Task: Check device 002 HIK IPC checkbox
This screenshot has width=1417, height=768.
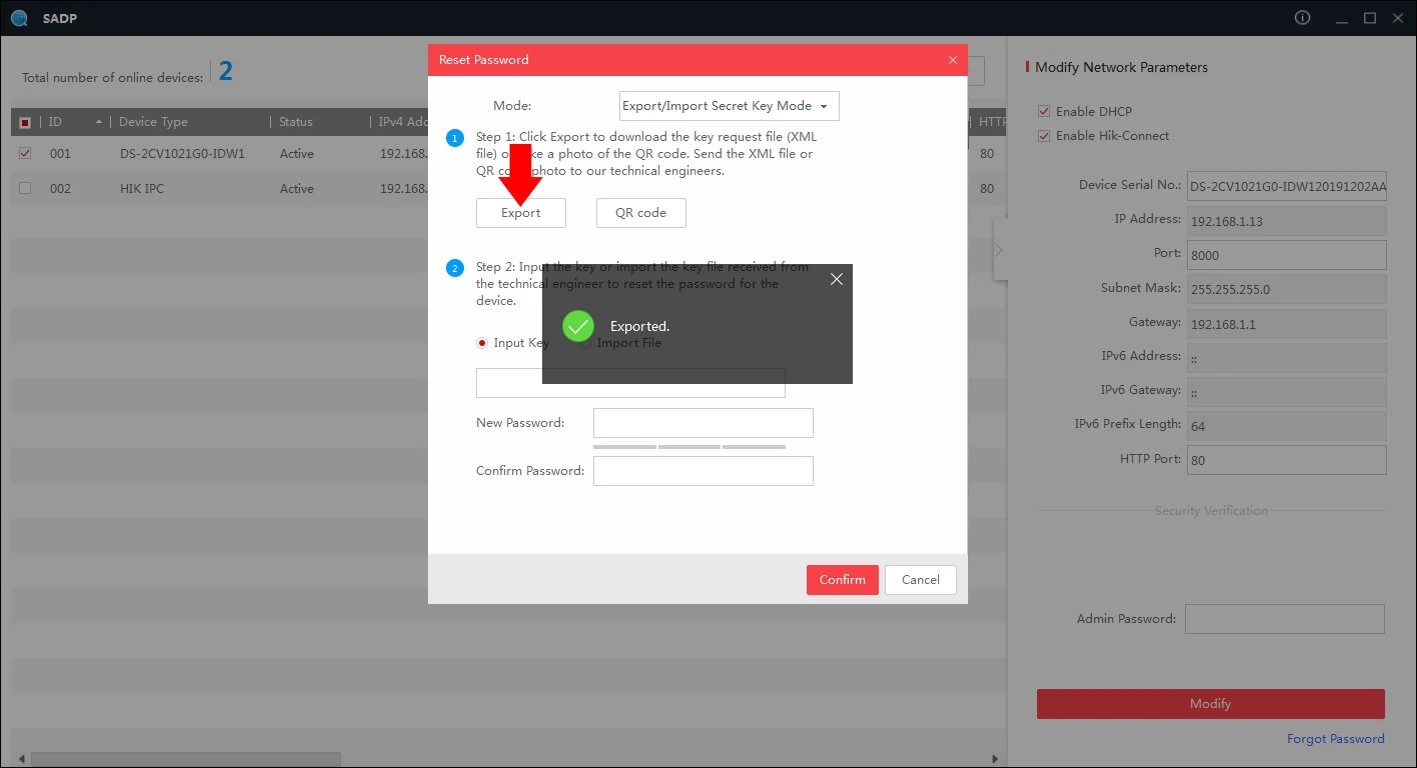Action: (x=25, y=188)
